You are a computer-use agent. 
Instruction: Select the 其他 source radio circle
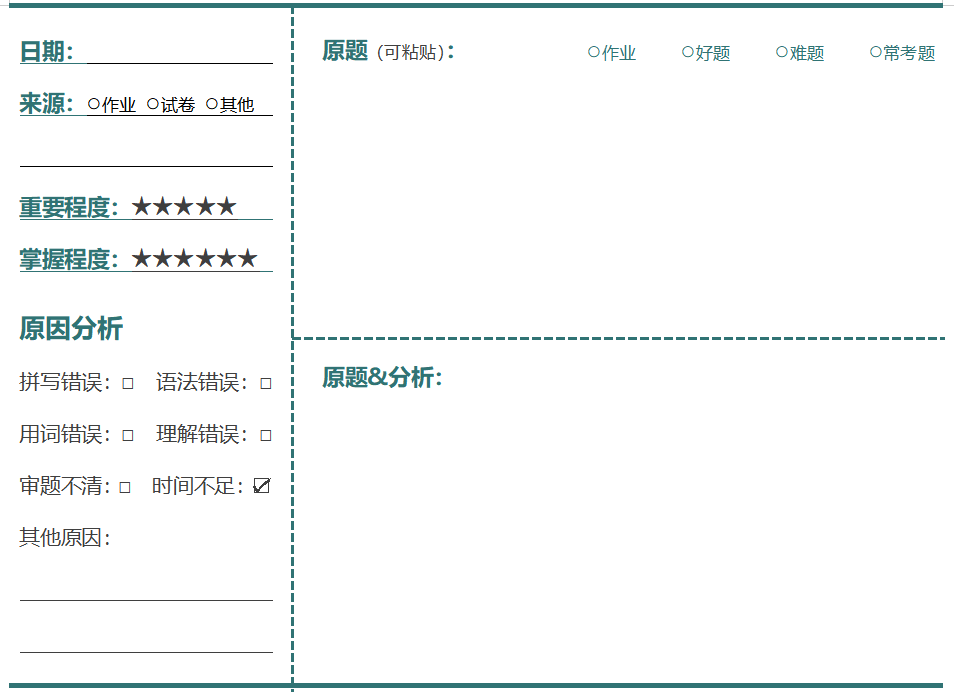(x=212, y=104)
